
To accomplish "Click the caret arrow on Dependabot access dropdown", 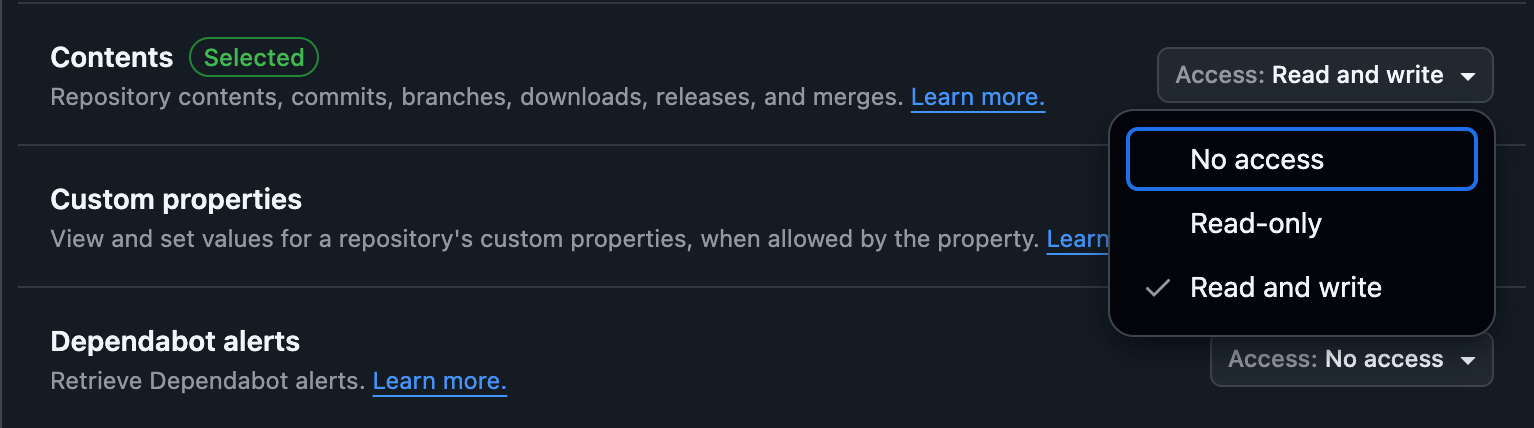I will tap(1467, 360).
